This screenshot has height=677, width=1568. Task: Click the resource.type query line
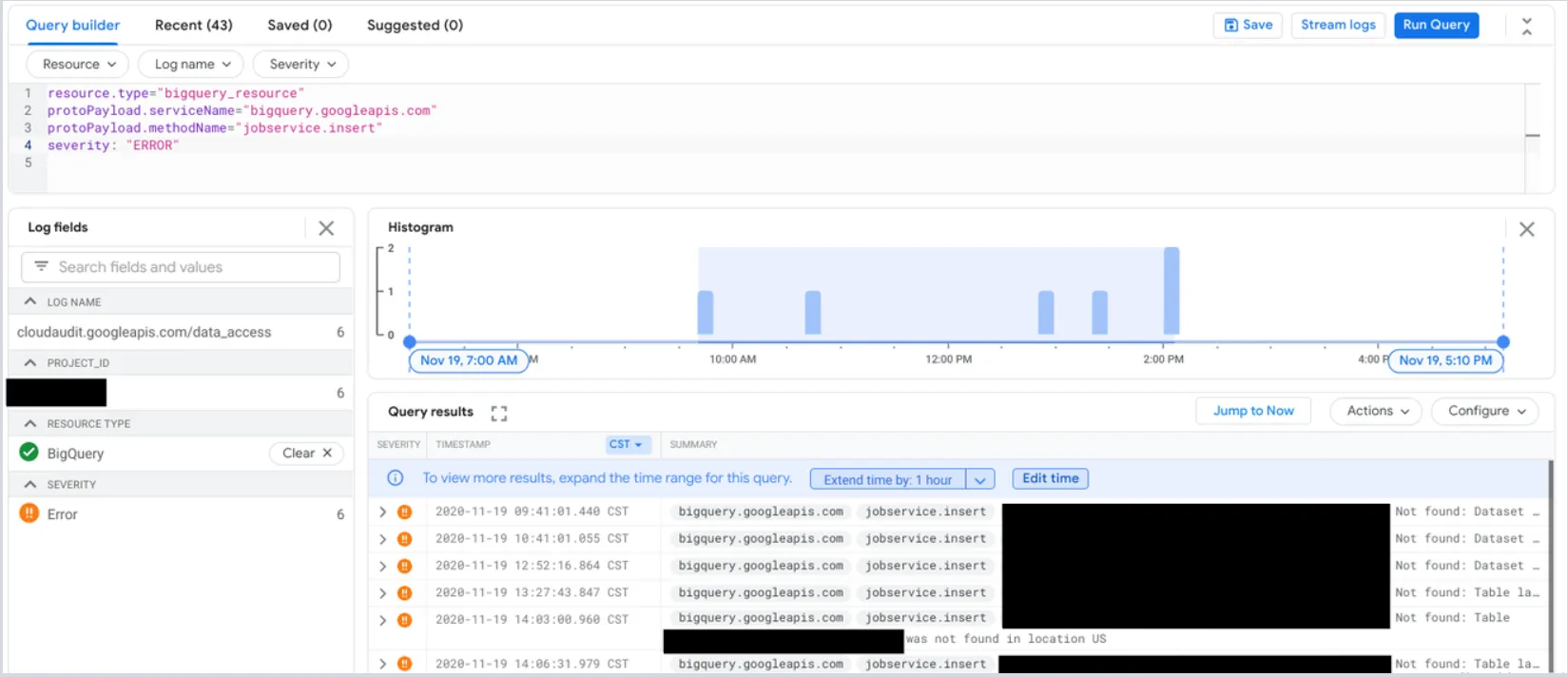coord(176,93)
